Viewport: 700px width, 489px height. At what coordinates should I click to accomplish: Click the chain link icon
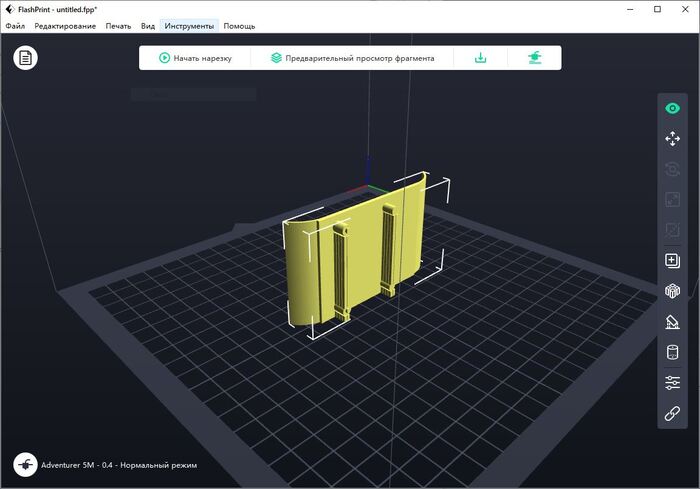pos(672,413)
